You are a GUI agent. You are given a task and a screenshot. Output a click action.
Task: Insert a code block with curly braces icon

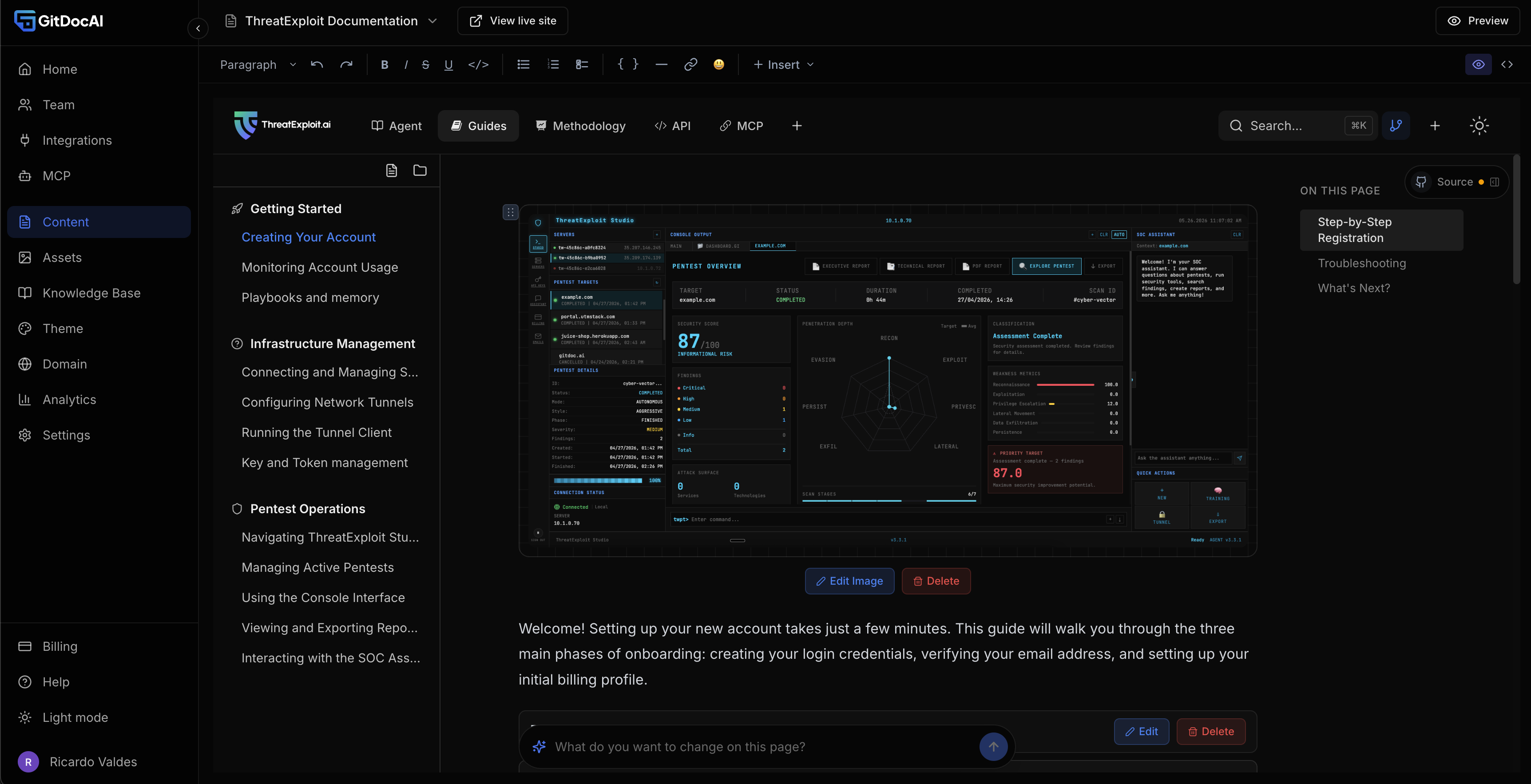pyautogui.click(x=627, y=64)
